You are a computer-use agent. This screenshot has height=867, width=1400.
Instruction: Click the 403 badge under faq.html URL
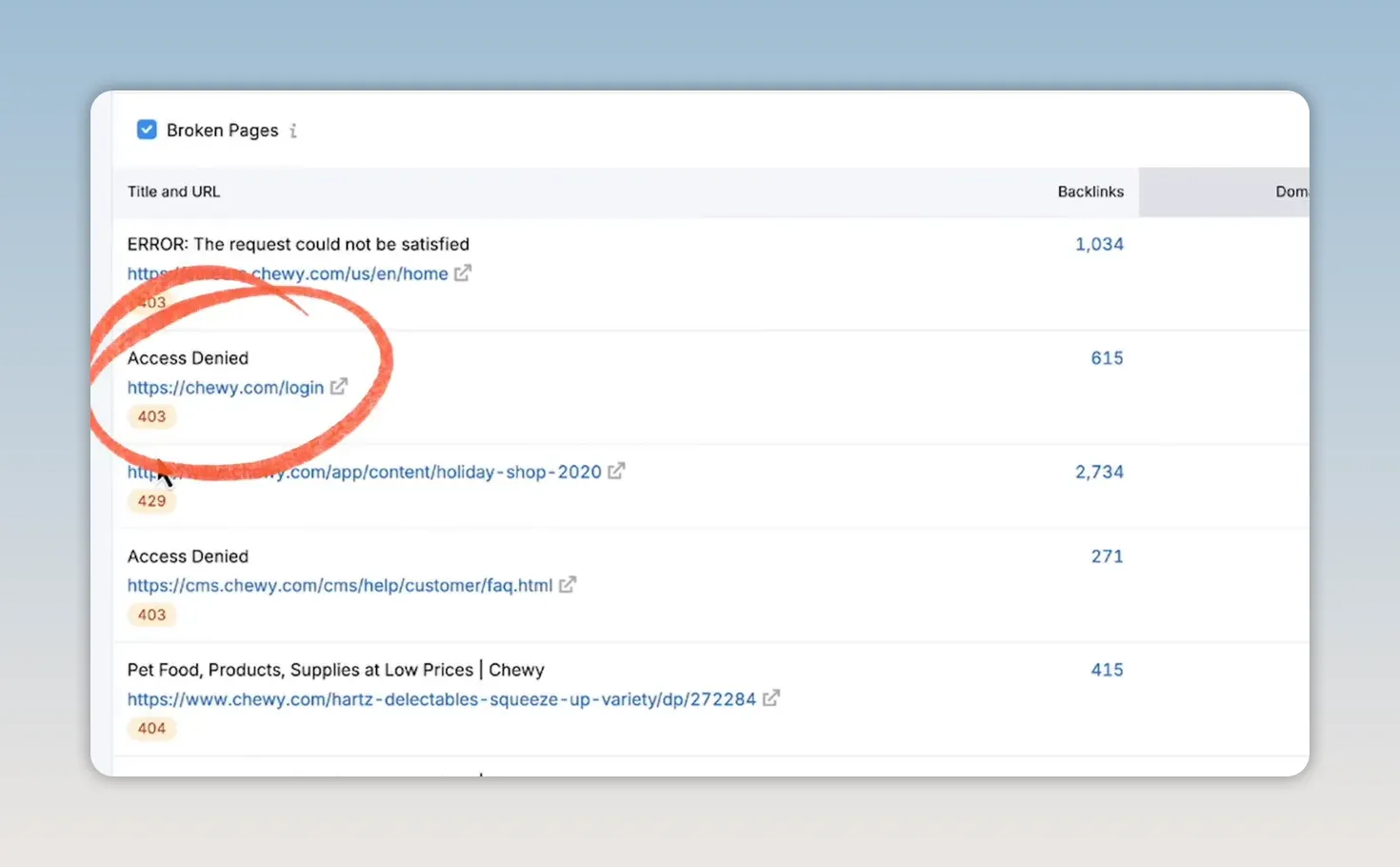click(x=151, y=615)
